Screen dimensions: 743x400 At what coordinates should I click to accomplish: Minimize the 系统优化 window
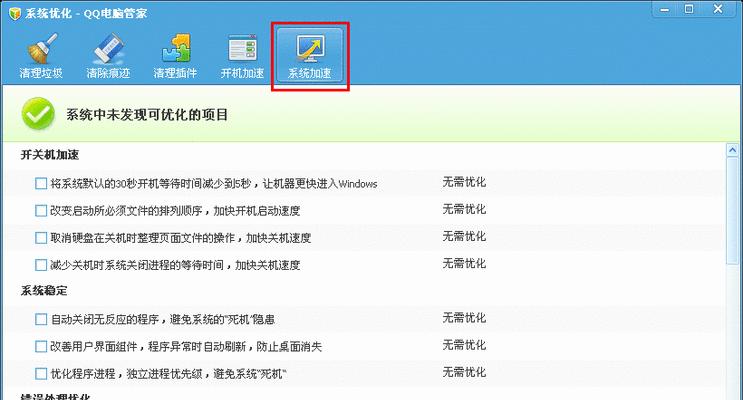tap(665, 9)
